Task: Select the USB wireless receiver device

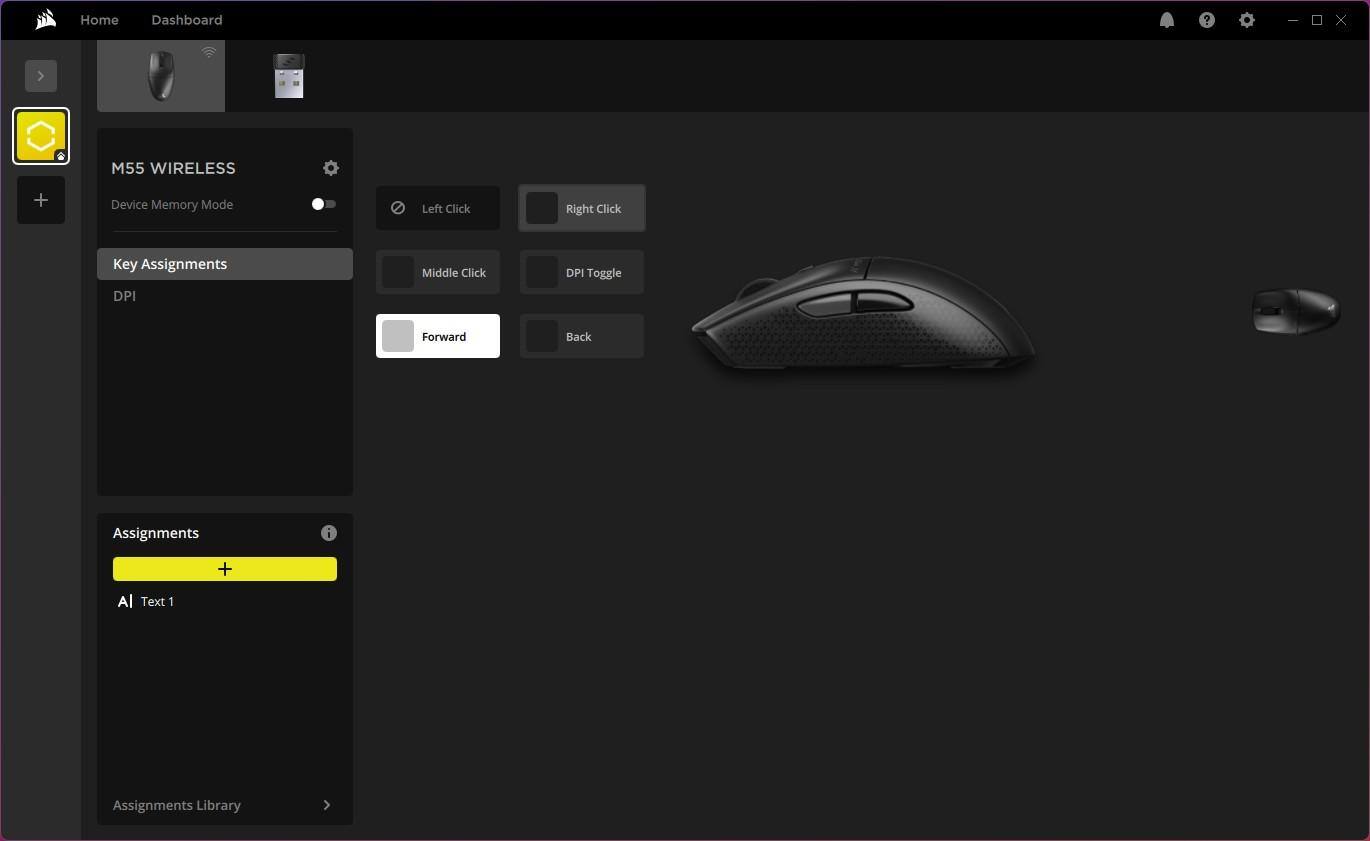Action: click(x=288, y=76)
